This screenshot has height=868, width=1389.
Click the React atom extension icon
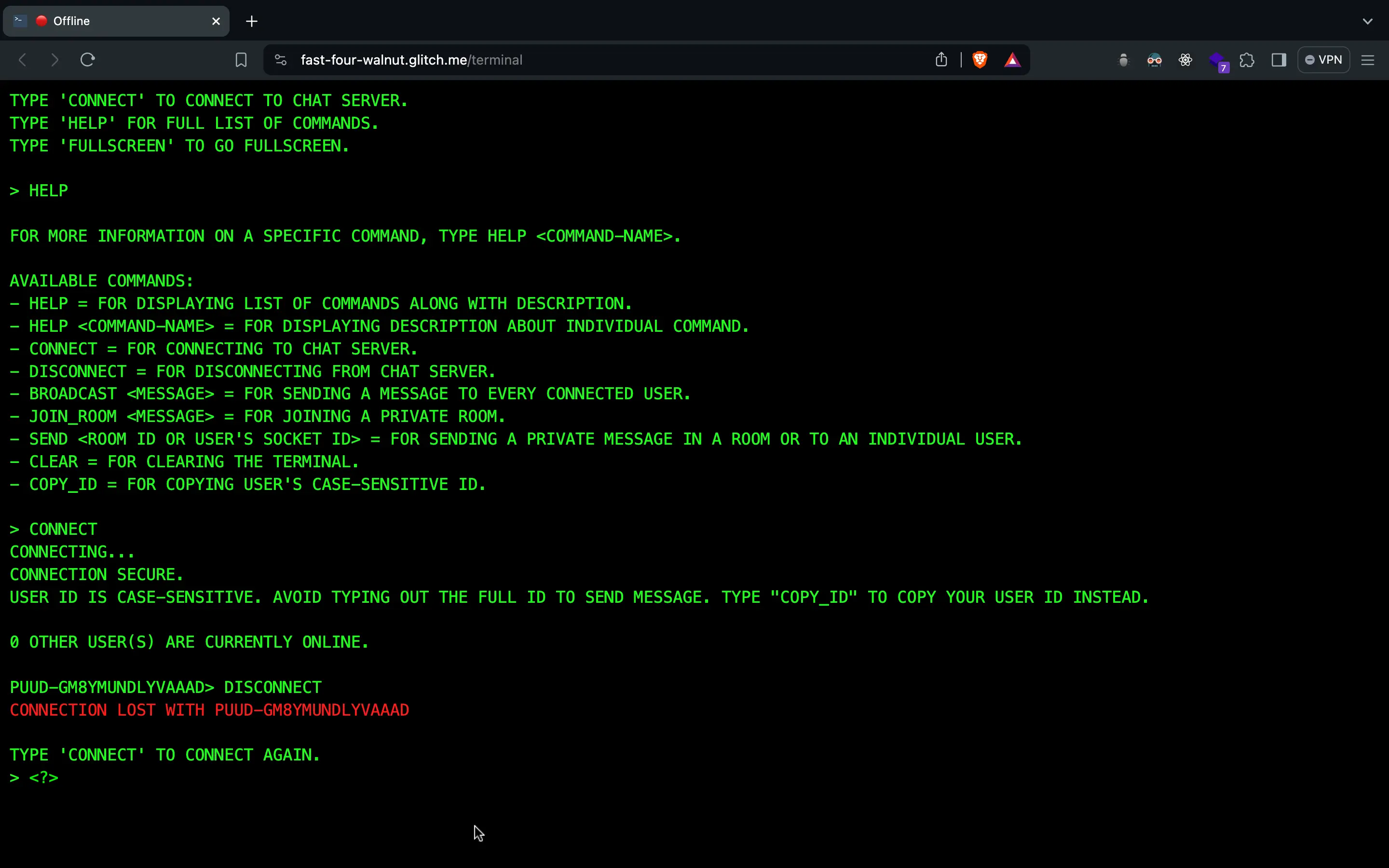[1185, 60]
